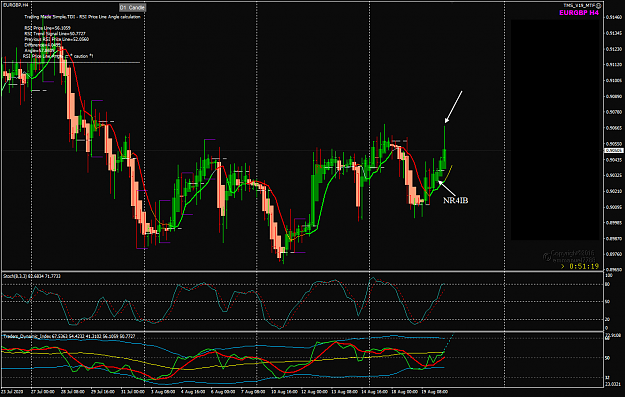
Task: Select the TMS_V19_MTF expert advisor name
Action: [579, 6]
